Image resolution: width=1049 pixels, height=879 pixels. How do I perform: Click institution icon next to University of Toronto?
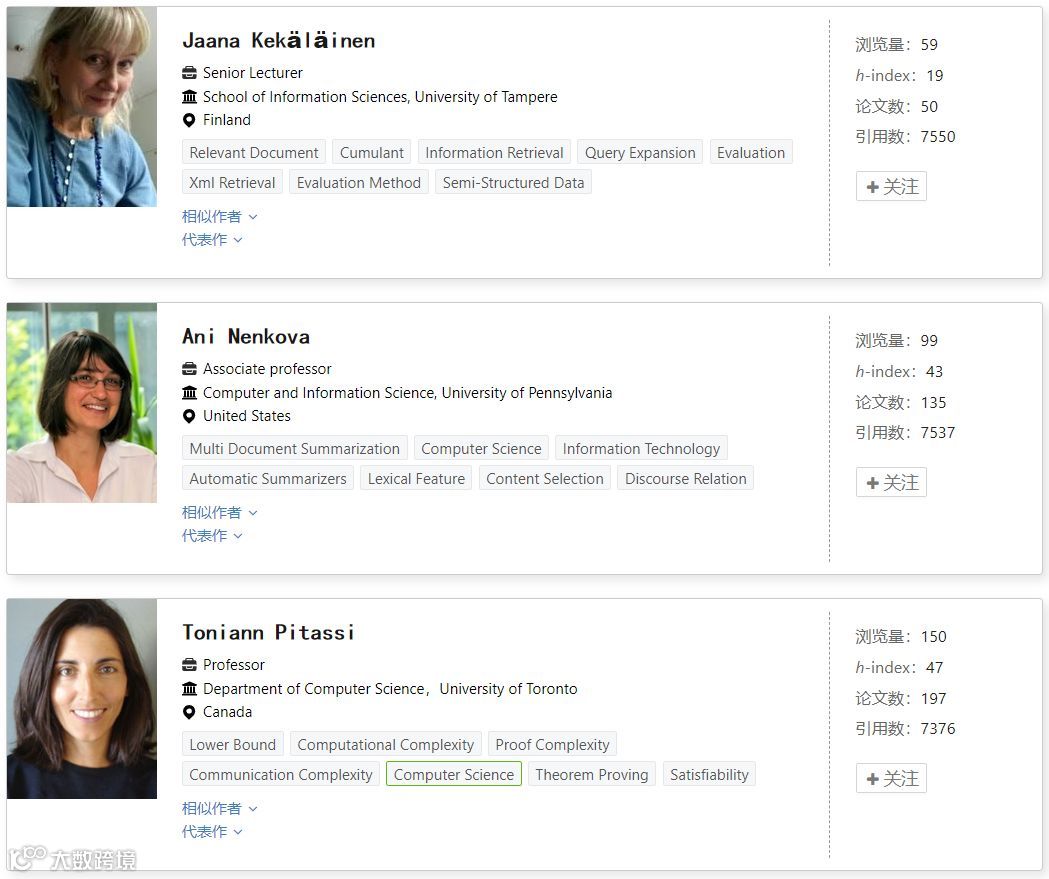point(189,689)
